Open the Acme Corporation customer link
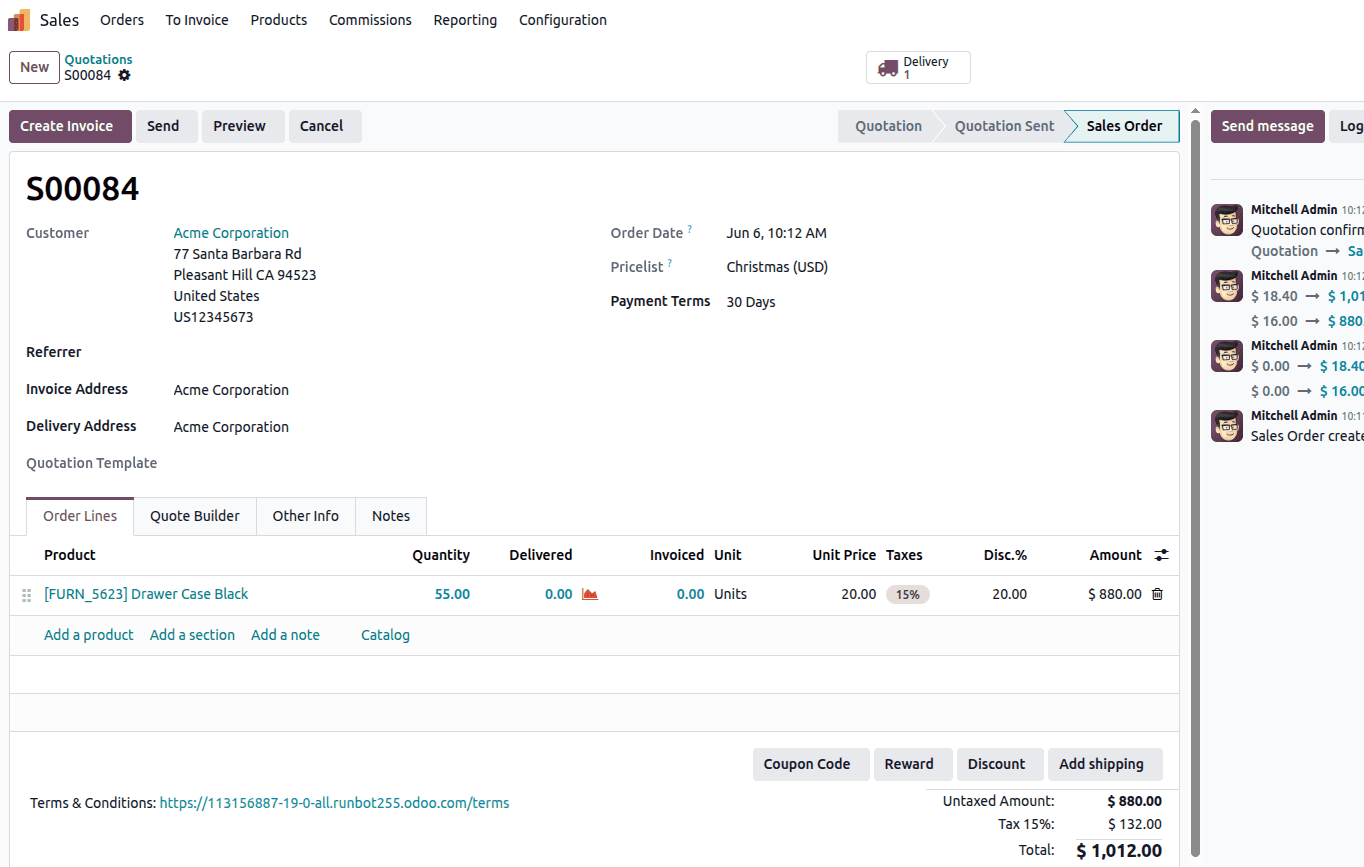Image resolution: width=1364 pixels, height=867 pixels. [x=231, y=233]
